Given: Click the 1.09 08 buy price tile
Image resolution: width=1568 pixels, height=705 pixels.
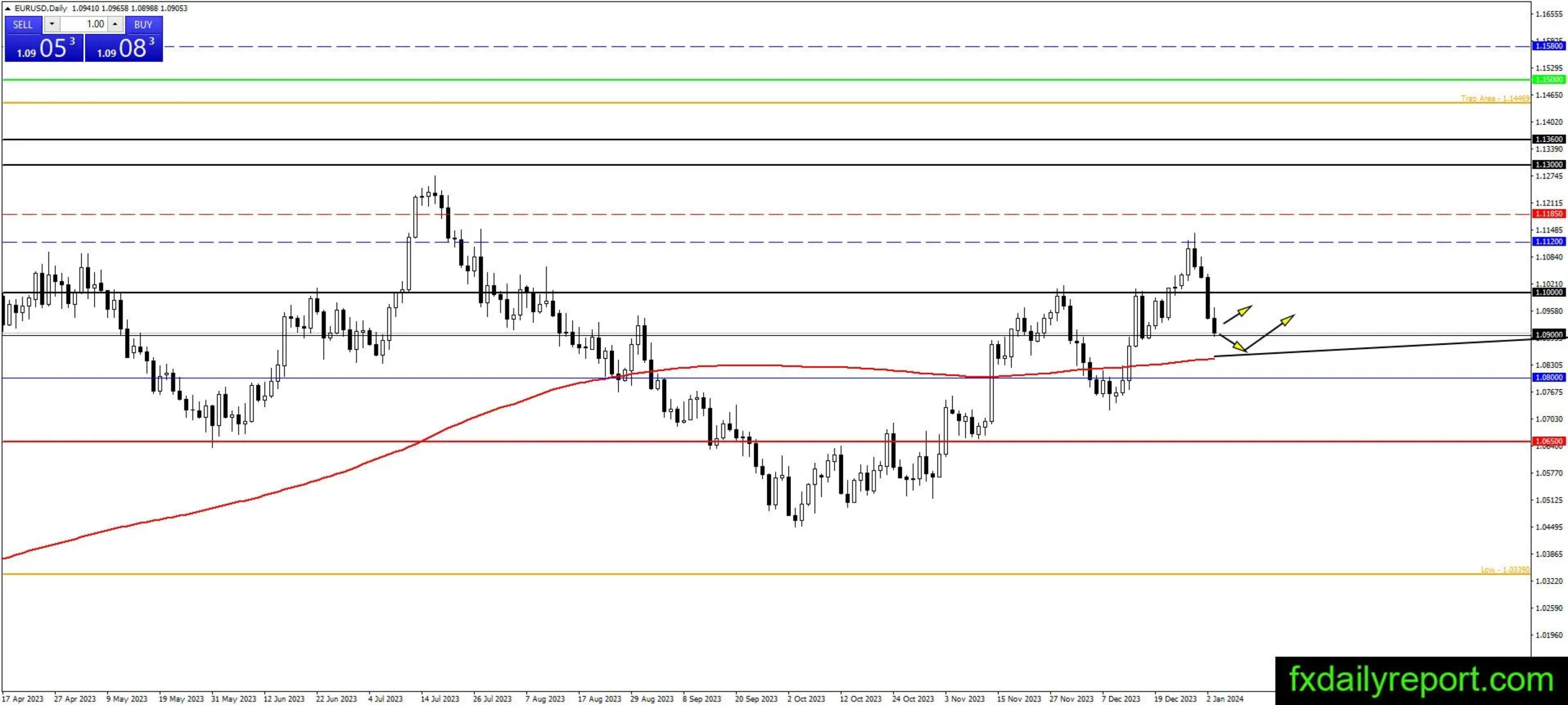Looking at the screenshot, I should [x=124, y=47].
